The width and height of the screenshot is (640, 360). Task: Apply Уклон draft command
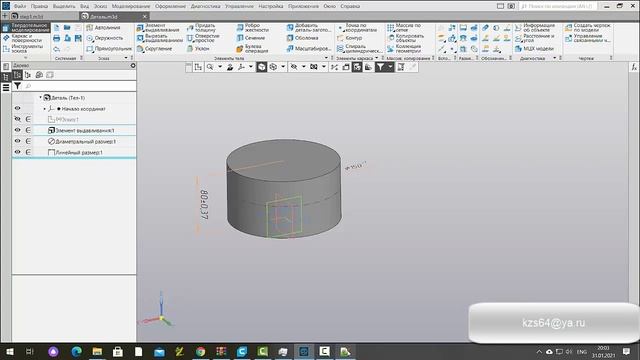tap(198, 49)
